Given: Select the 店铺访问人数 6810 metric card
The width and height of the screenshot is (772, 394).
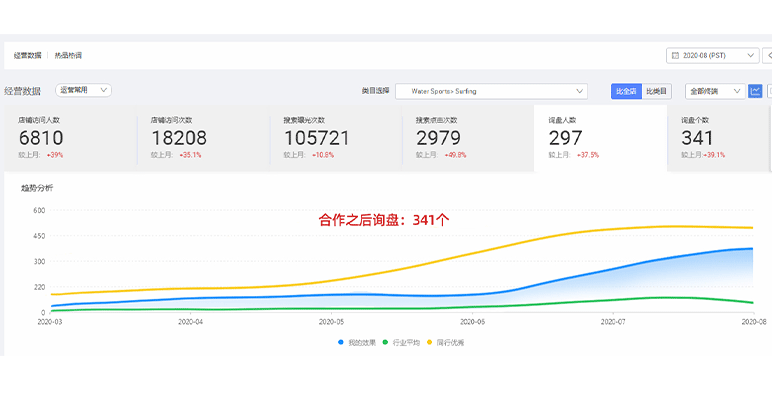Looking at the screenshot, I should [70, 138].
